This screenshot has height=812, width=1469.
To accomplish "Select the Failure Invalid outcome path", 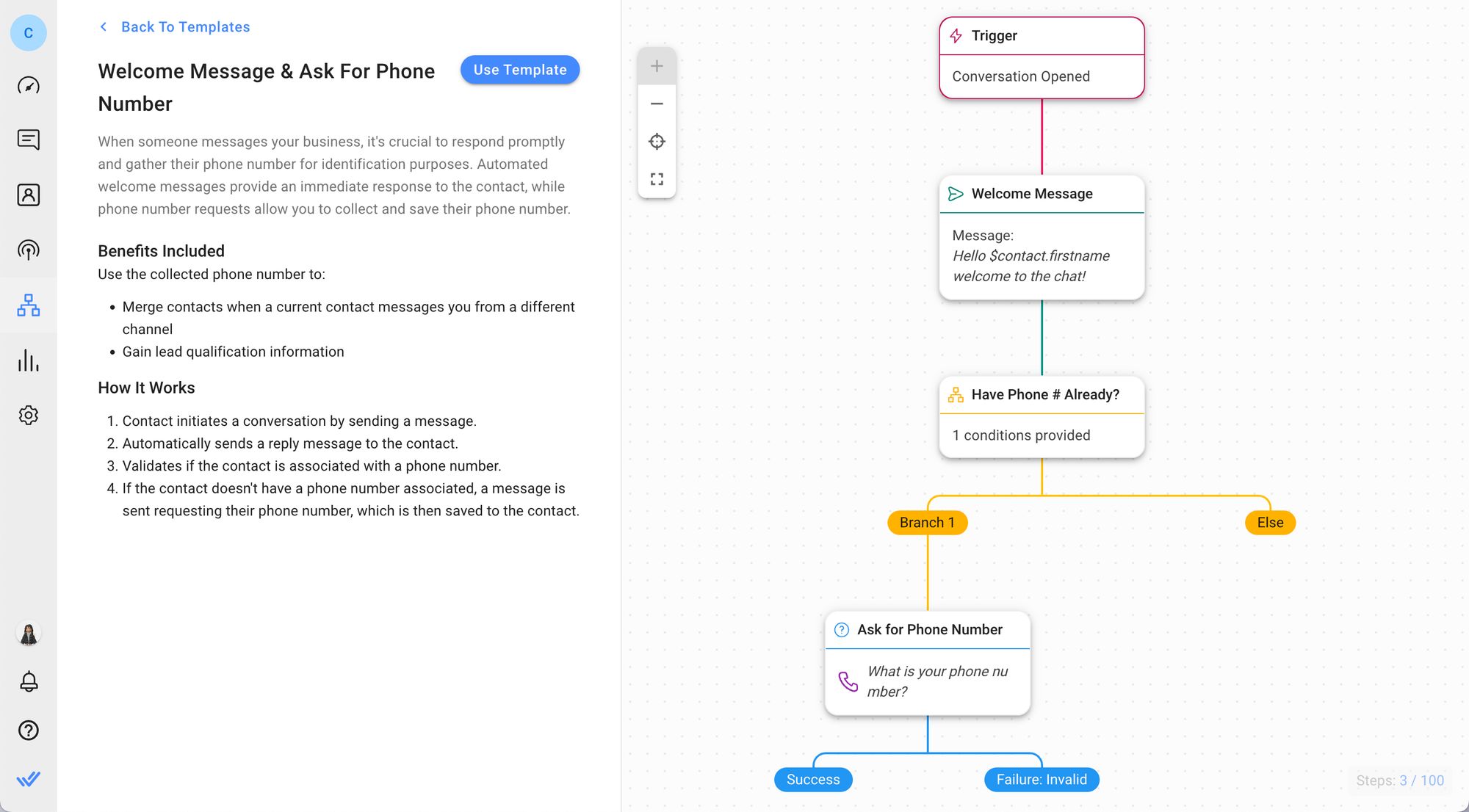I will (x=1041, y=779).
